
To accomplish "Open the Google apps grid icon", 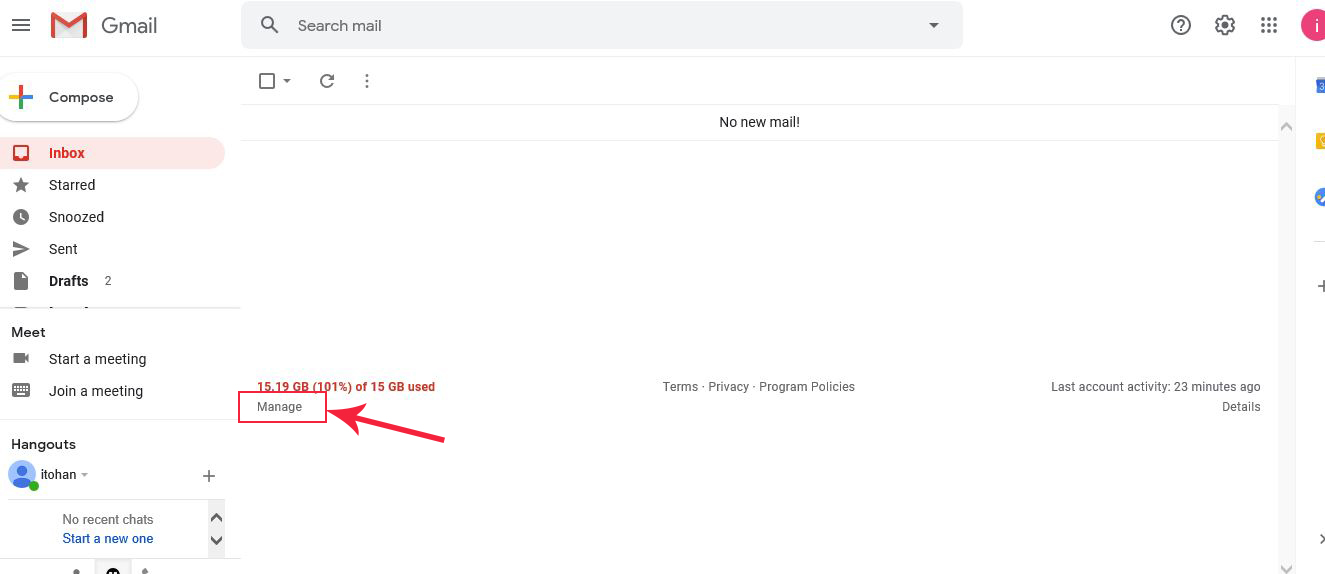I will [1269, 25].
